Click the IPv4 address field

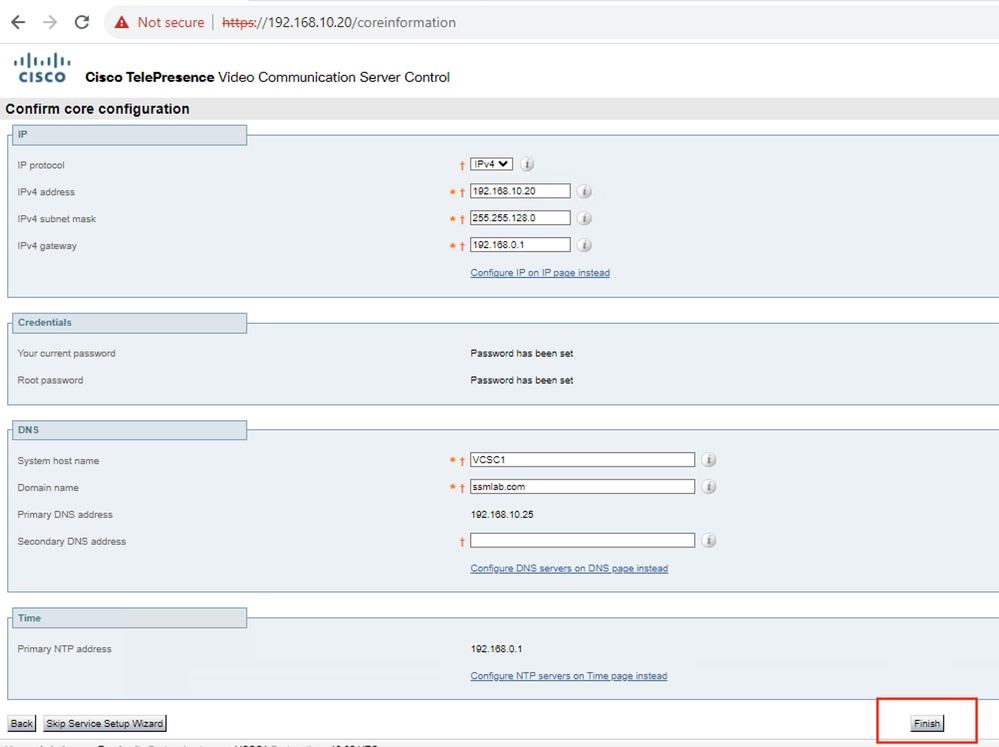(x=520, y=191)
